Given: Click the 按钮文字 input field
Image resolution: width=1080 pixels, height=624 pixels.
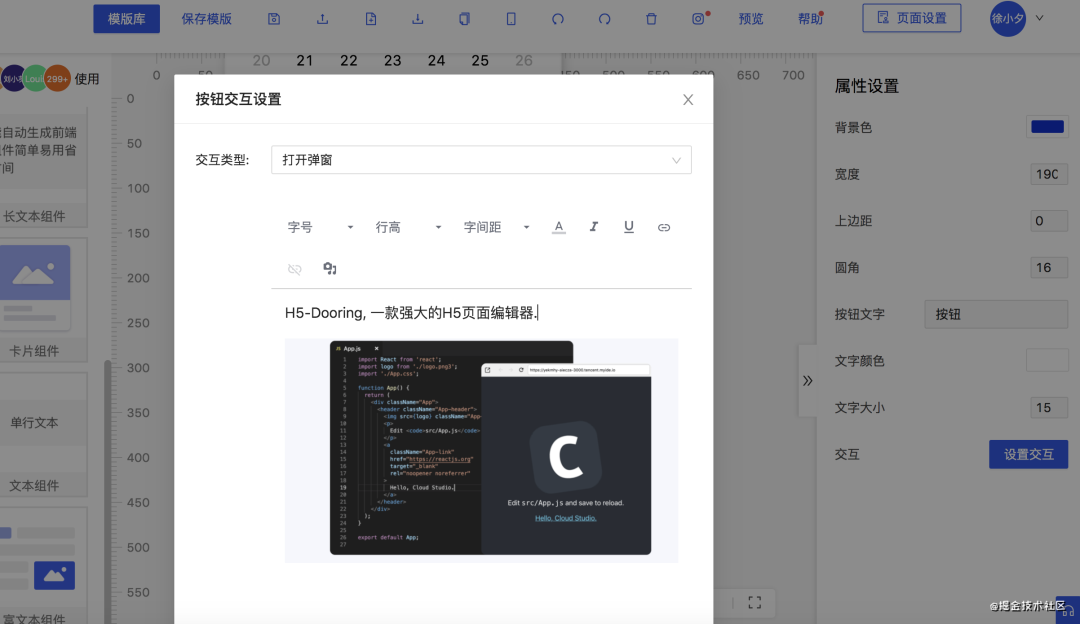Looking at the screenshot, I should pyautogui.click(x=995, y=314).
